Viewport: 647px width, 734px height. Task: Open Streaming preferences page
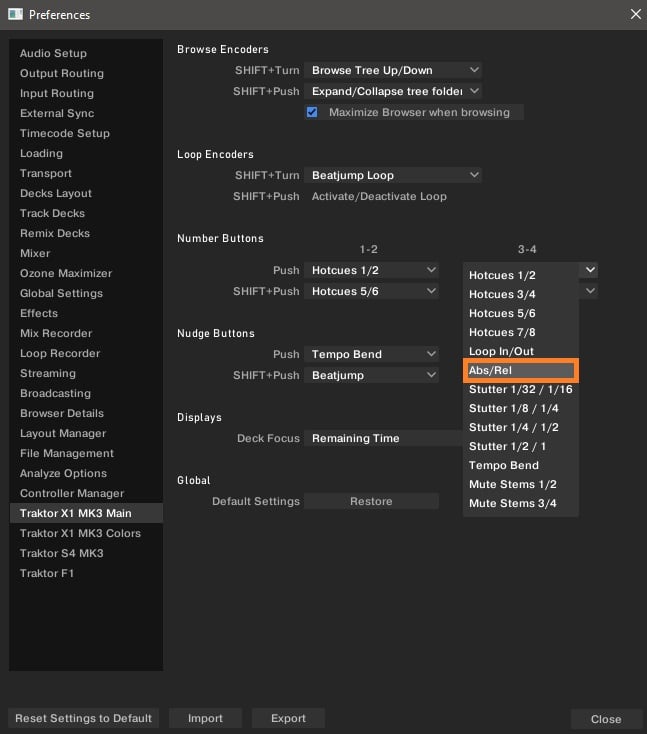pos(86,374)
